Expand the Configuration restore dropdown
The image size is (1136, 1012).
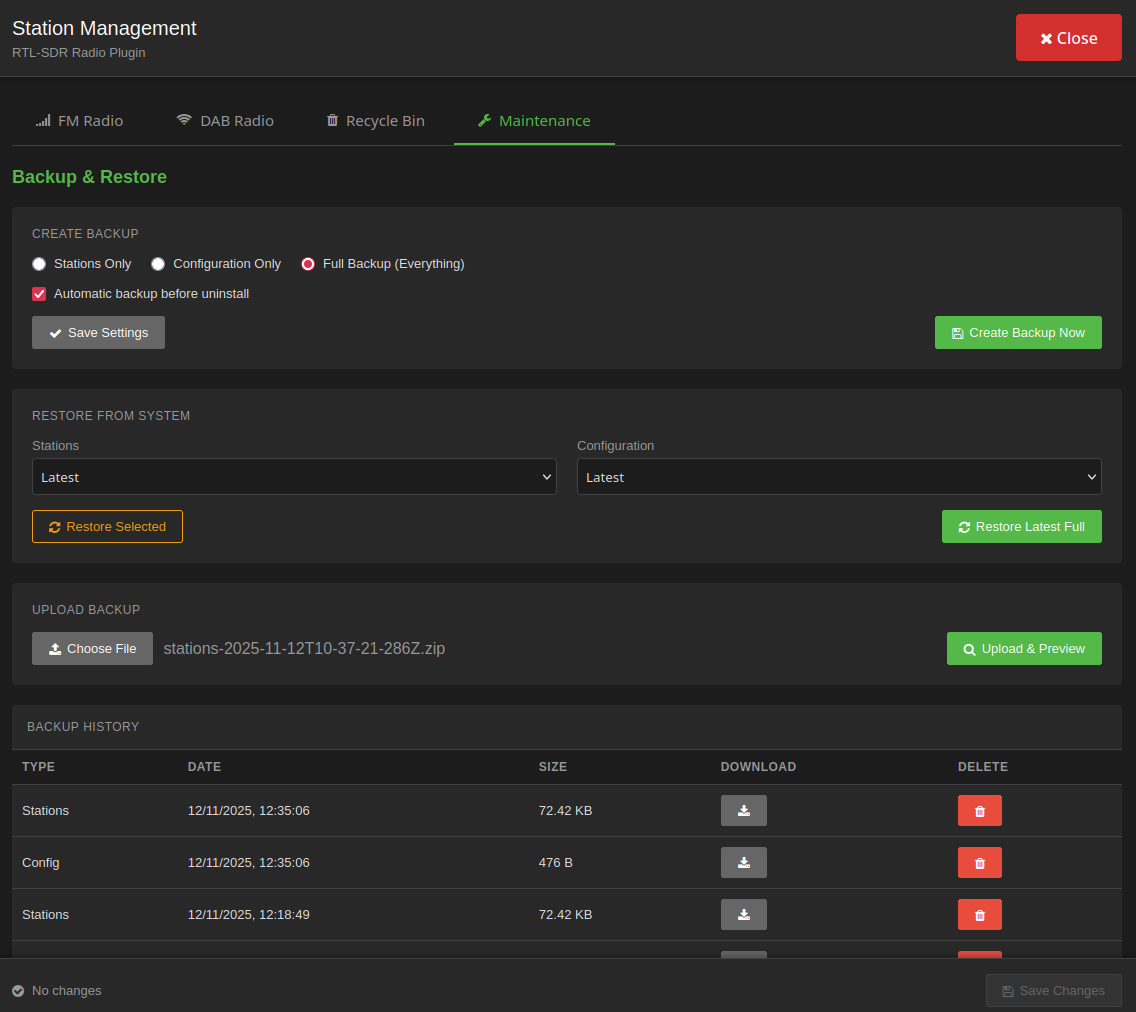click(838, 477)
